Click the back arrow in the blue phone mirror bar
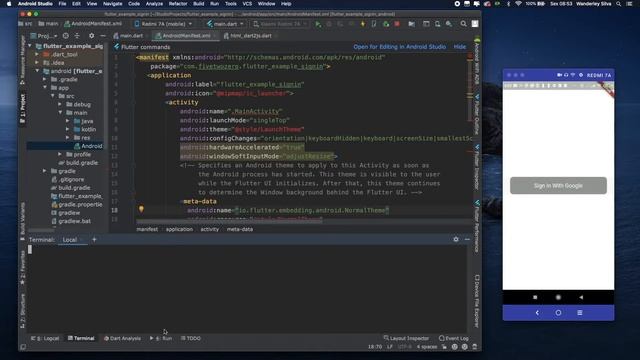Image resolution: width=640 pixels, height=360 pixels. pos(537,313)
